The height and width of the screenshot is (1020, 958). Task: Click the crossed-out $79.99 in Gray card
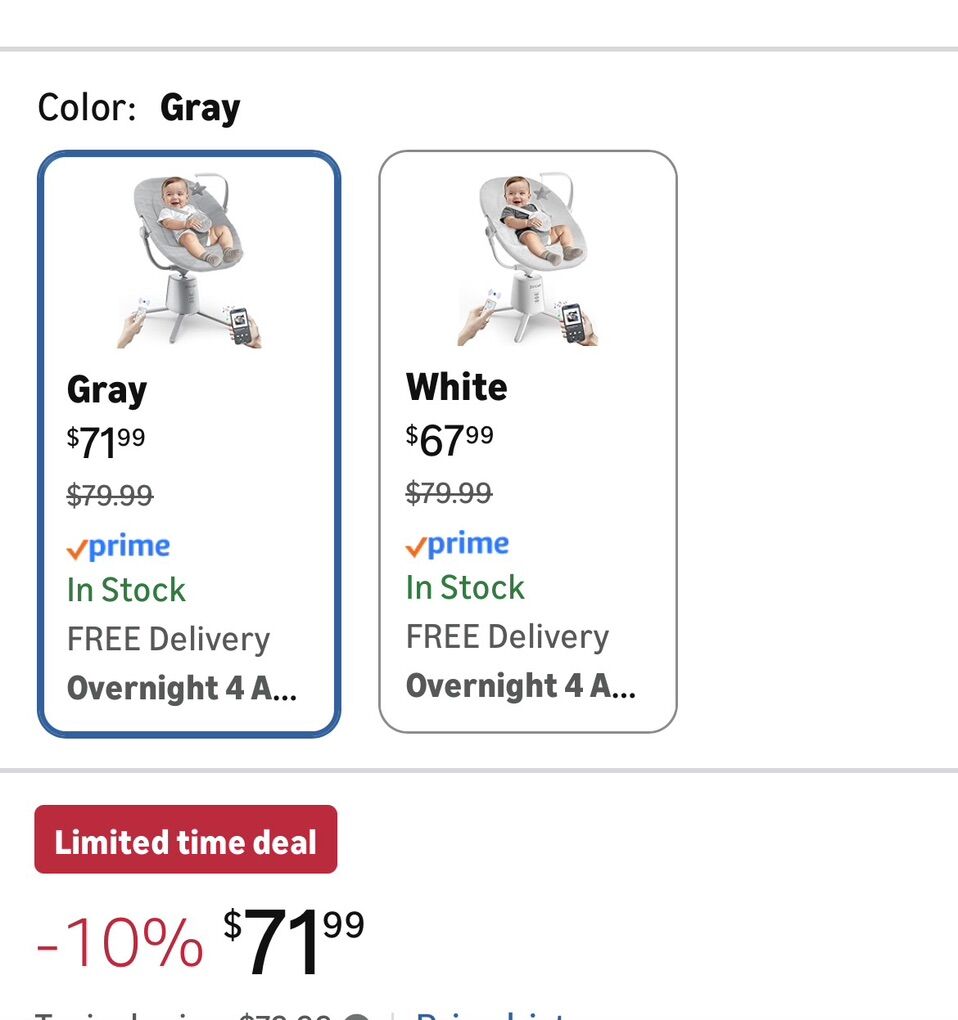(x=110, y=495)
